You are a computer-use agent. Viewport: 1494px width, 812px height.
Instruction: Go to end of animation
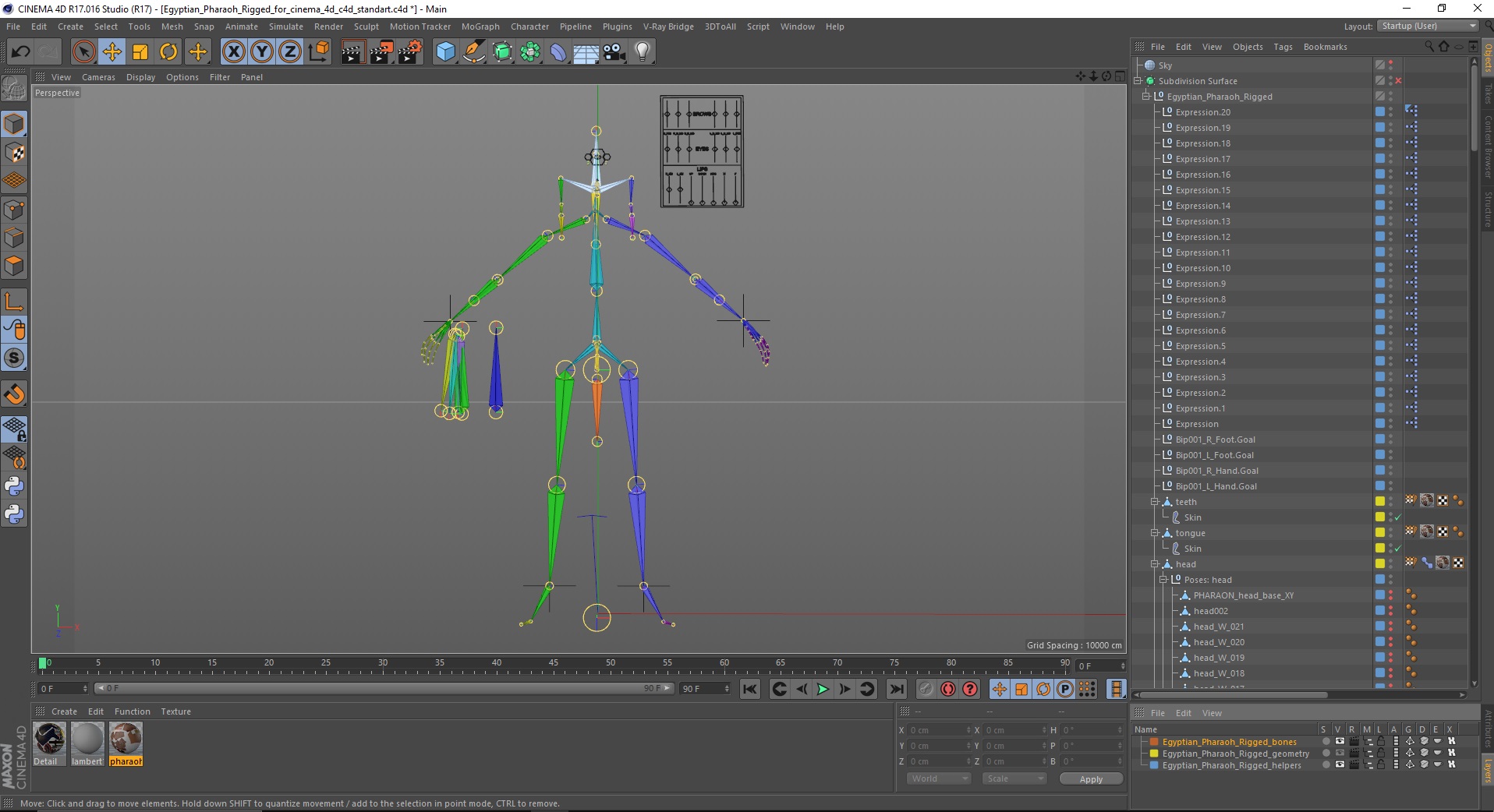pyautogui.click(x=897, y=689)
